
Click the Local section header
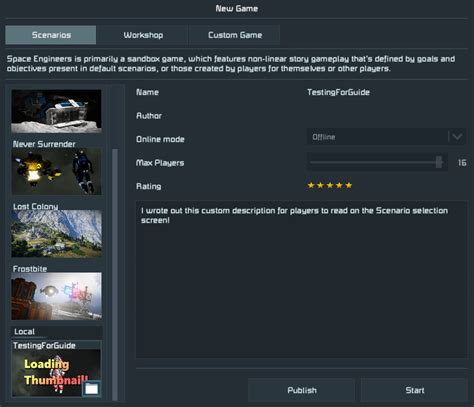(56, 332)
